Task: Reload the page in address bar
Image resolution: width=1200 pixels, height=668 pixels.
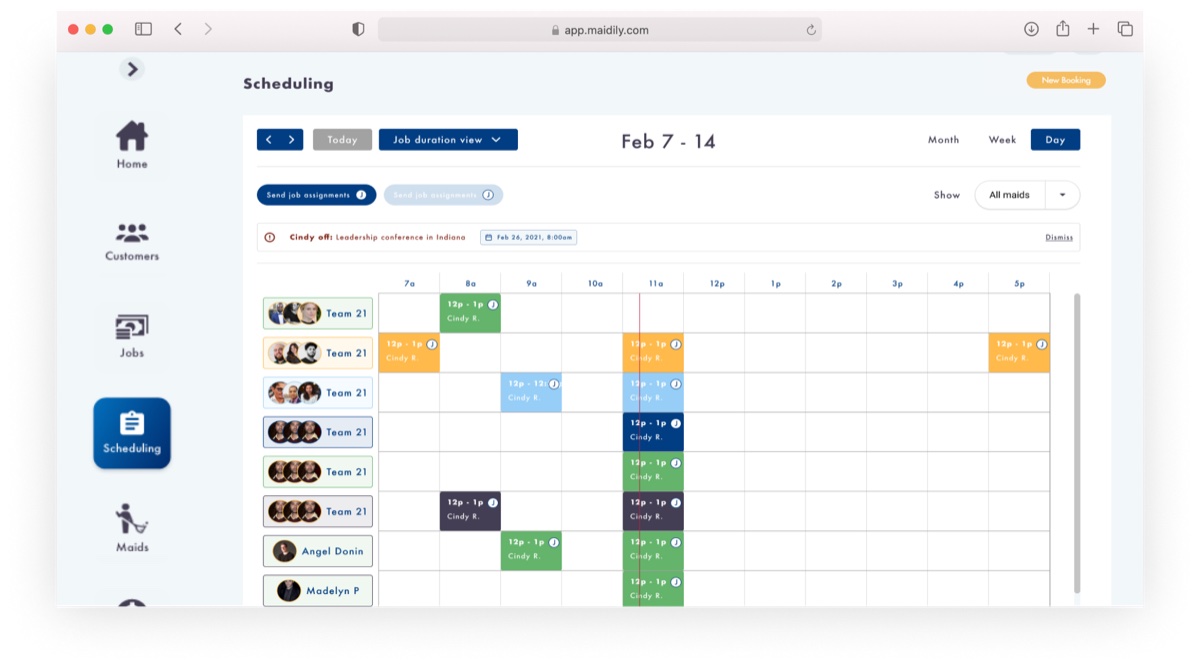Action: 811,30
